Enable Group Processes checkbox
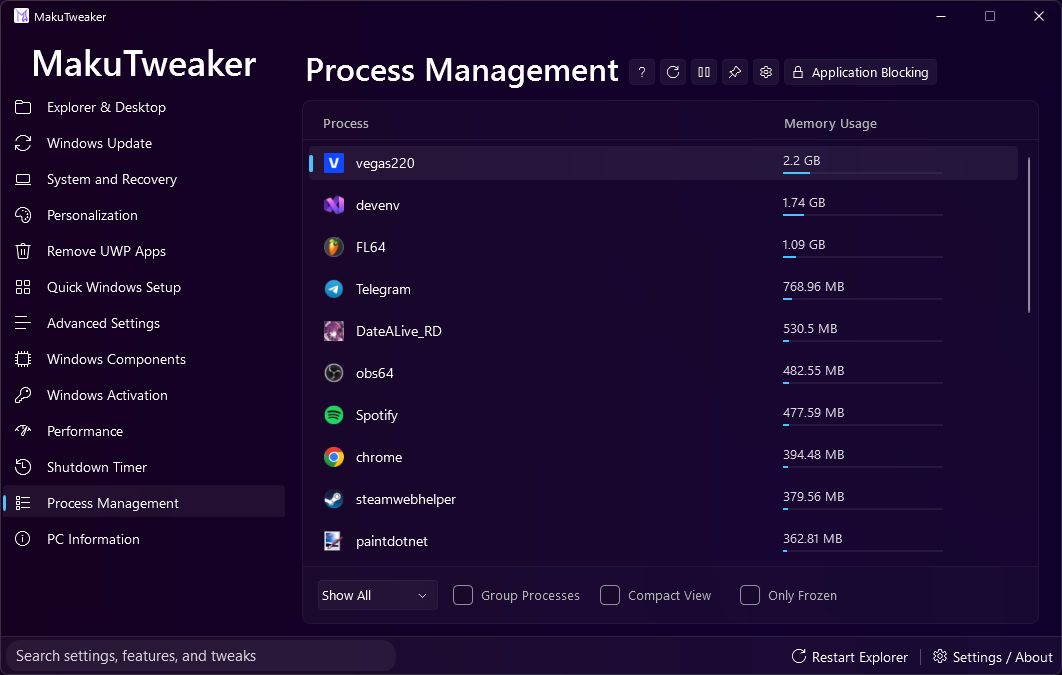This screenshot has height=675, width=1062. coord(463,595)
